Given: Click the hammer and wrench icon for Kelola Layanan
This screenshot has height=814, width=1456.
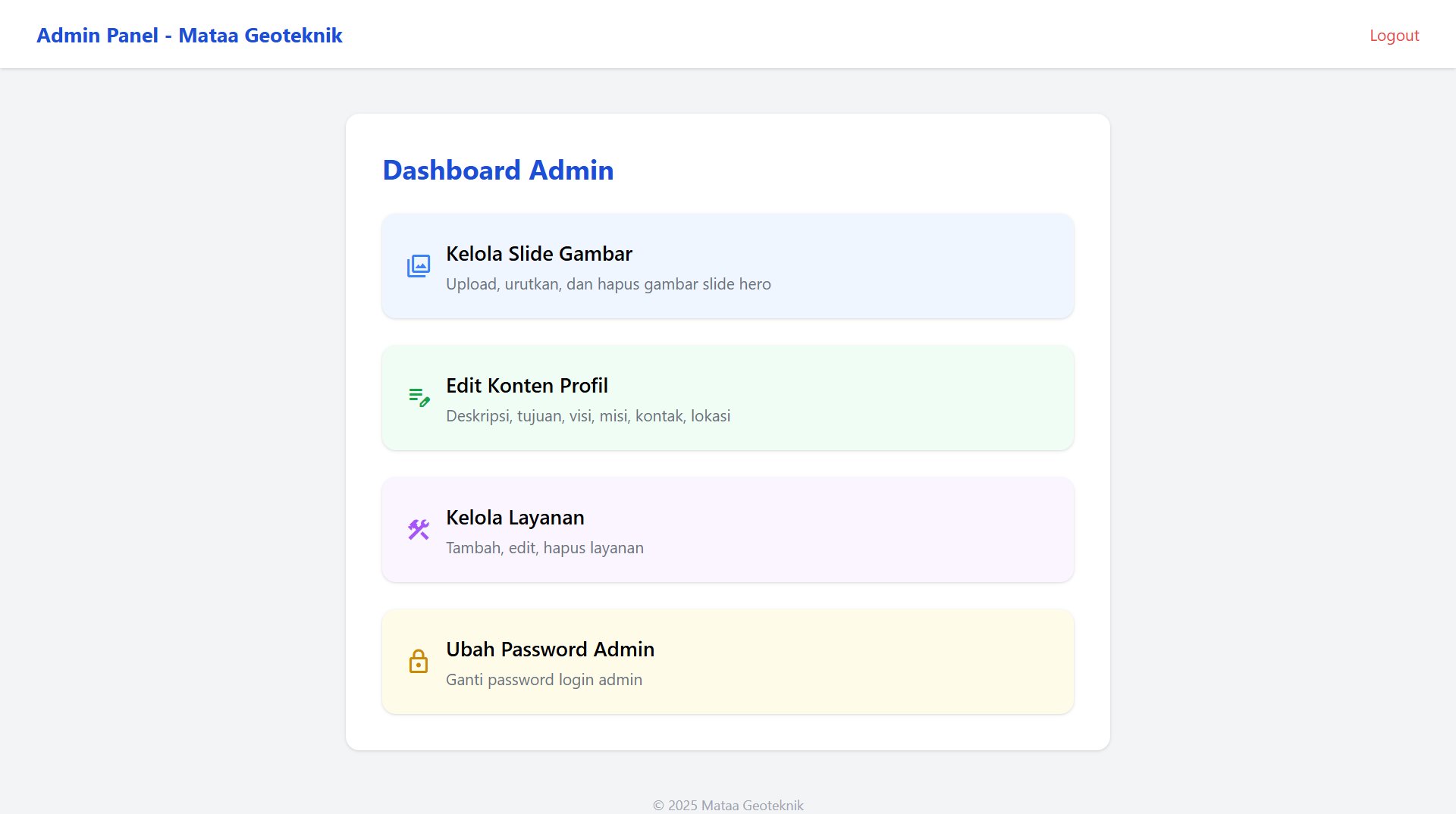Looking at the screenshot, I should pos(419,528).
